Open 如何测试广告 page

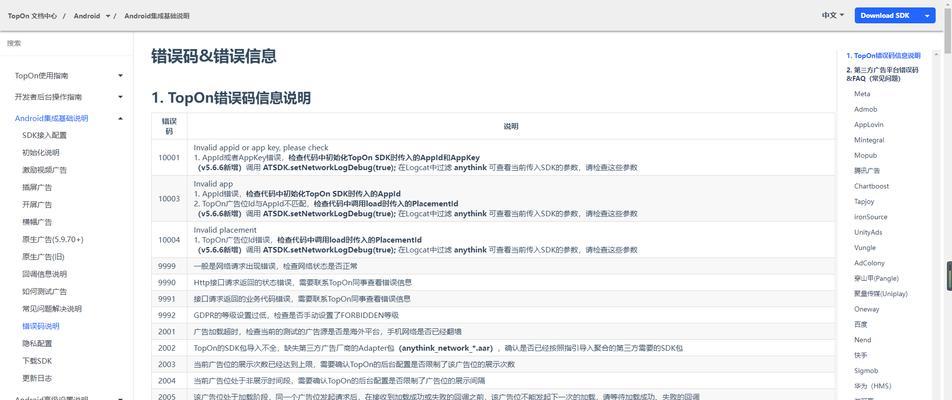44,291
